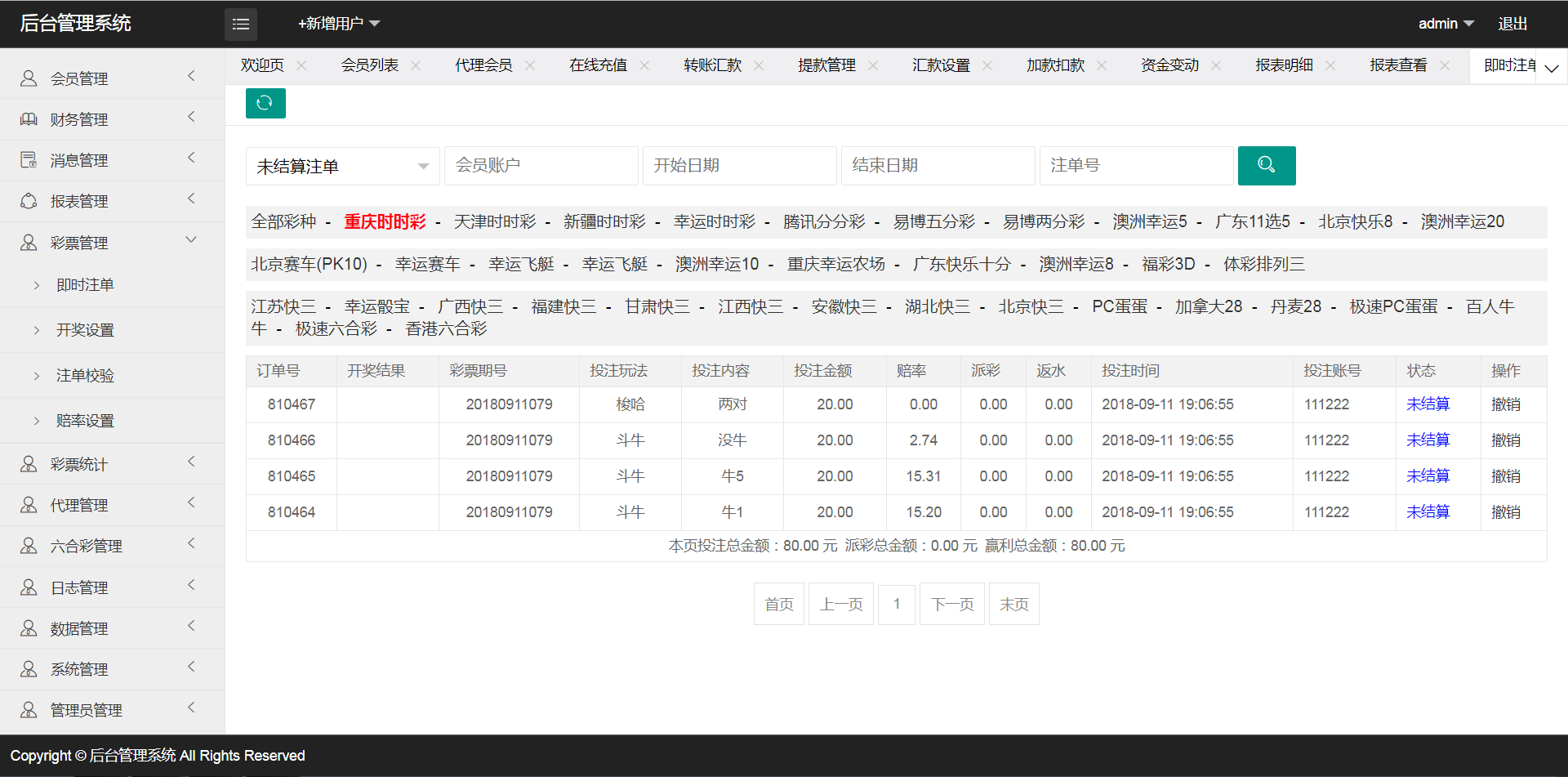Click the 消息管理 icon in sidebar
This screenshot has width=1568, height=777.
click(29, 160)
